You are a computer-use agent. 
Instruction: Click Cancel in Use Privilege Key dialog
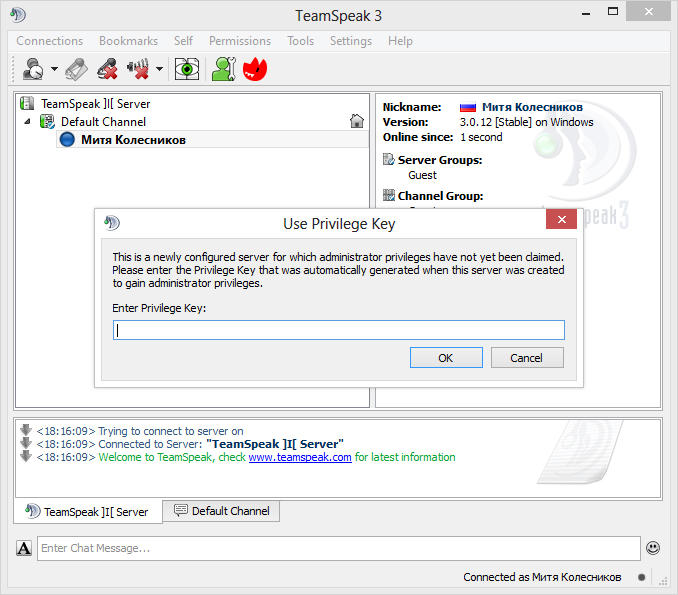click(527, 358)
